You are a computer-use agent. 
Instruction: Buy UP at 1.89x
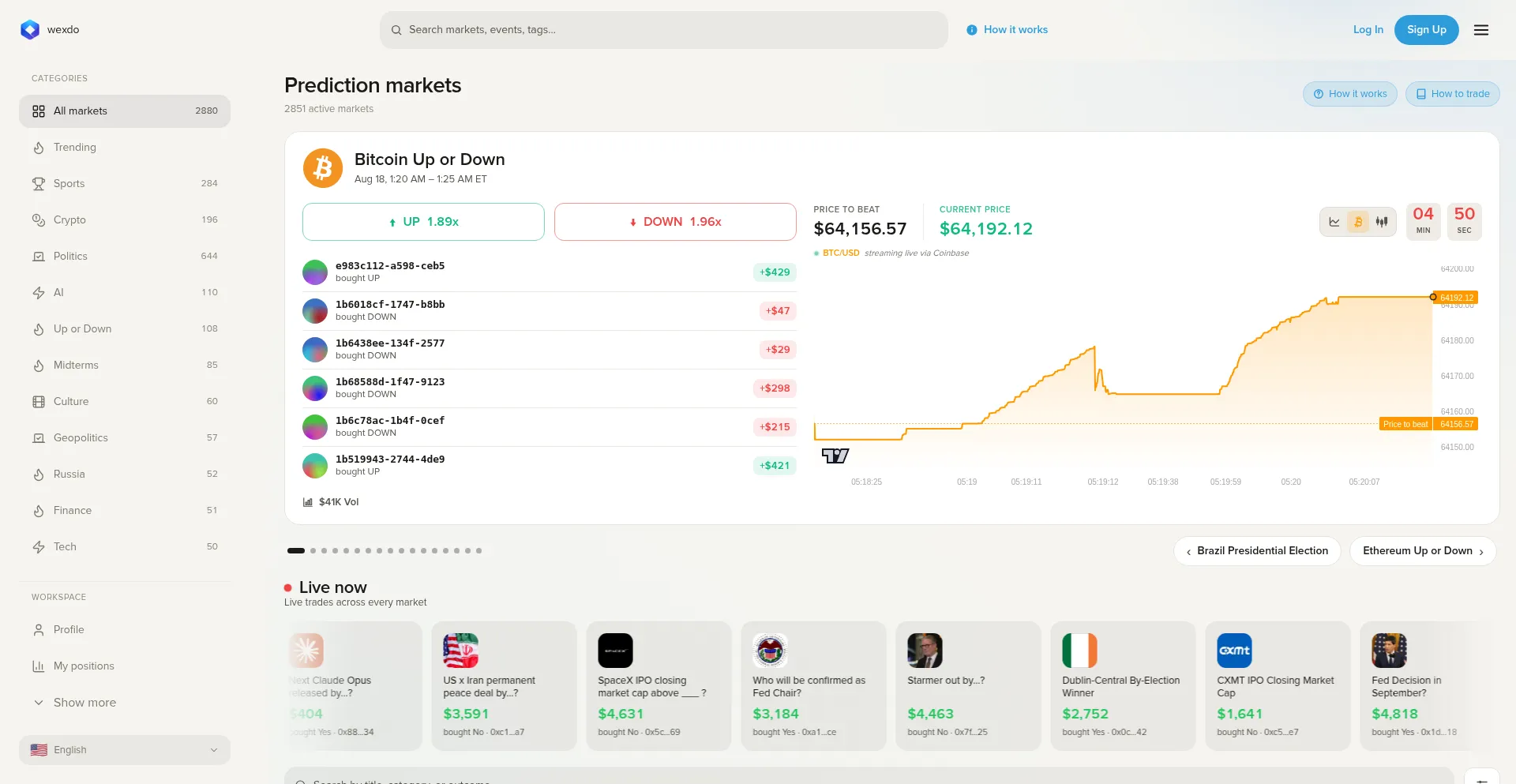coord(423,222)
